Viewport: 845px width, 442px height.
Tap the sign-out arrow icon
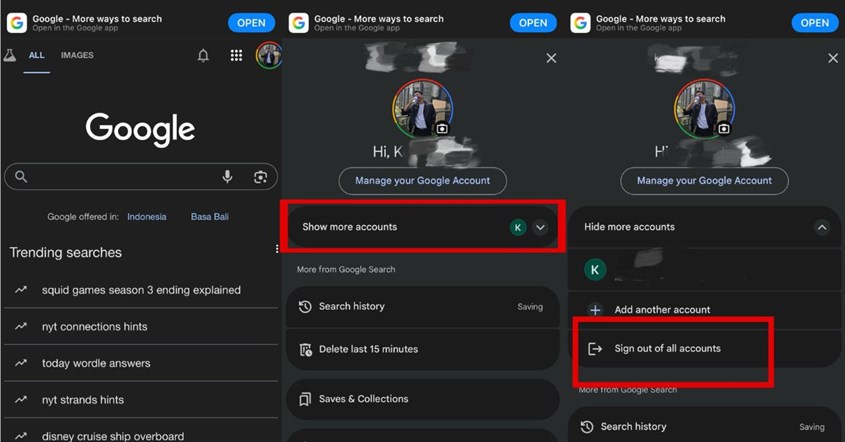click(x=595, y=349)
